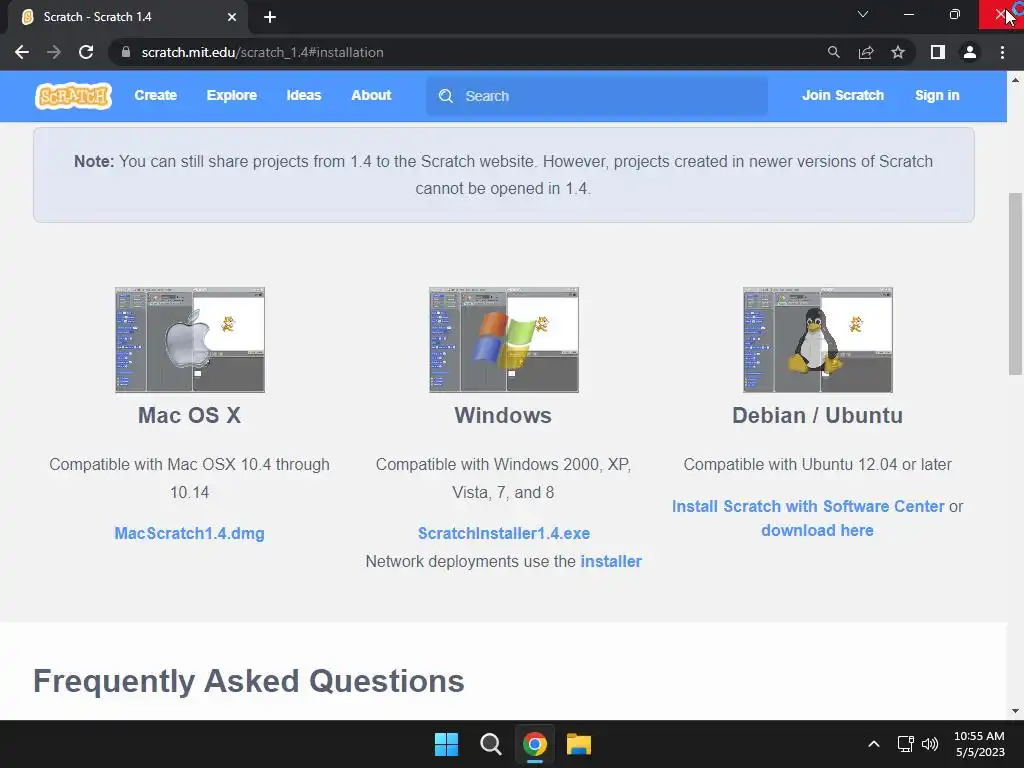
Task: Open Windows taskbar search
Action: click(490, 744)
